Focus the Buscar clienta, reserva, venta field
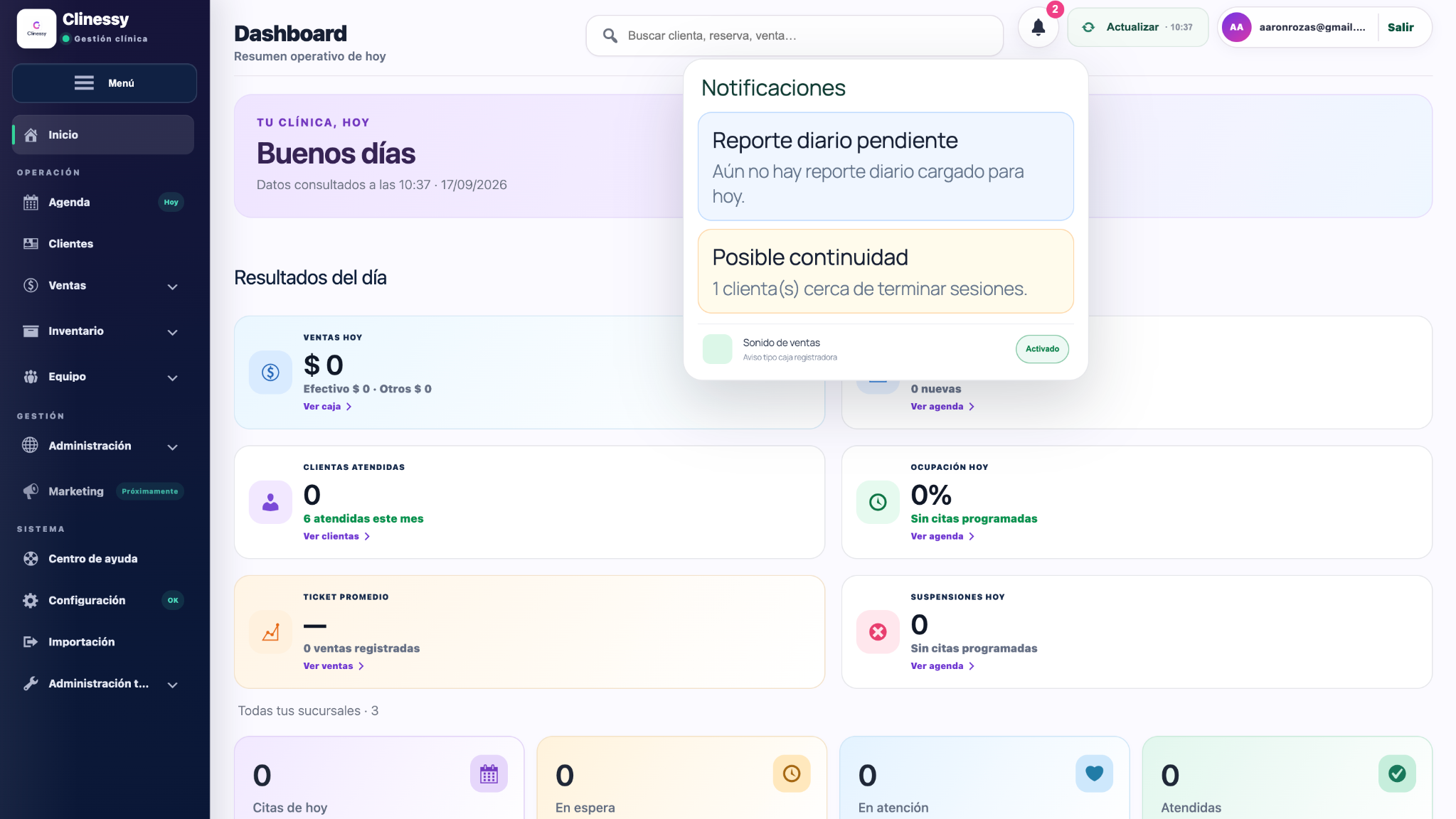 point(795,36)
